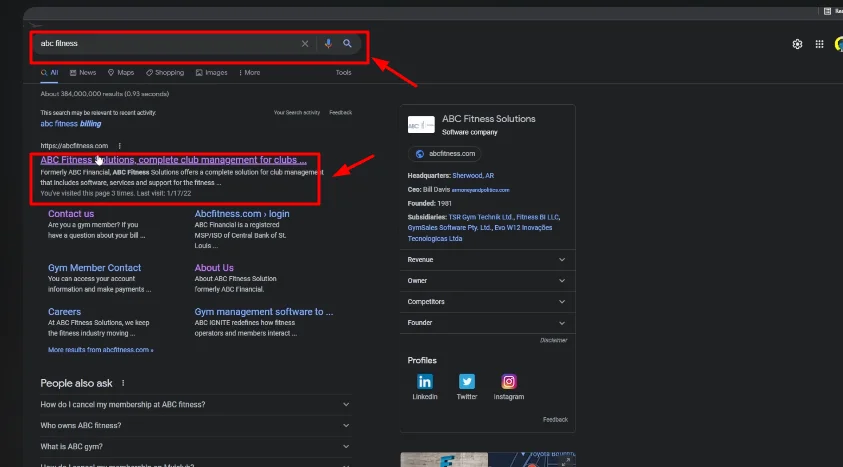Image resolution: width=843 pixels, height=467 pixels.
Task: Switch to the Images tab
Action: tap(211, 73)
